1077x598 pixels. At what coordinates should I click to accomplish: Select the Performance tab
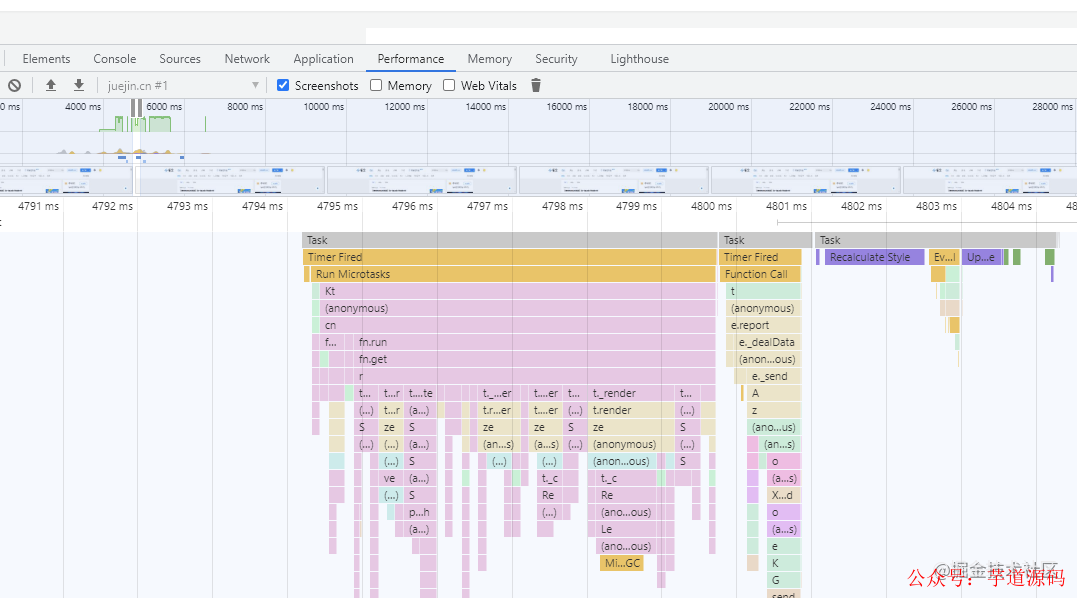point(411,59)
